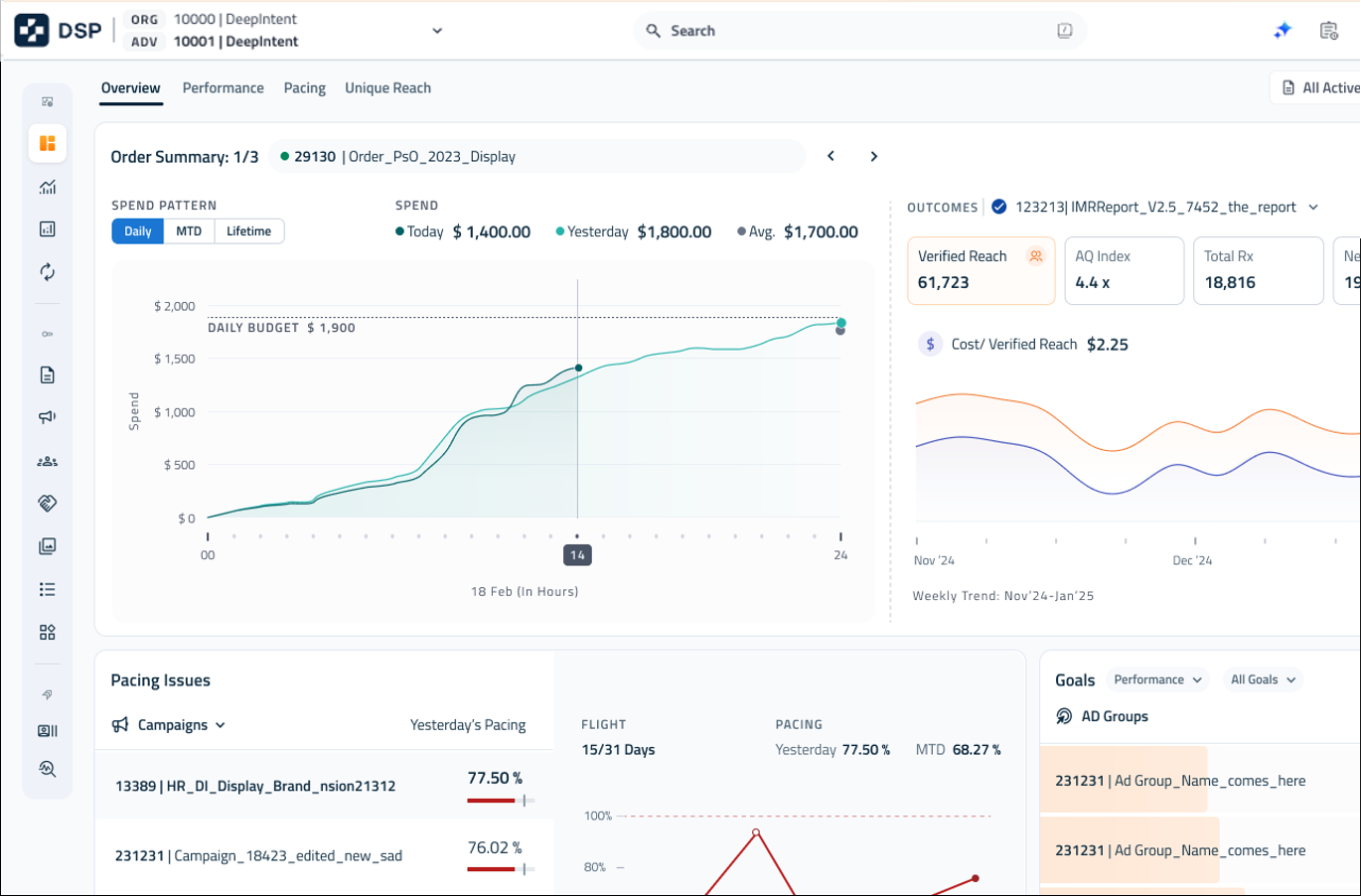
Task: Open the ID card bars sidebar icon
Action: tap(48, 731)
